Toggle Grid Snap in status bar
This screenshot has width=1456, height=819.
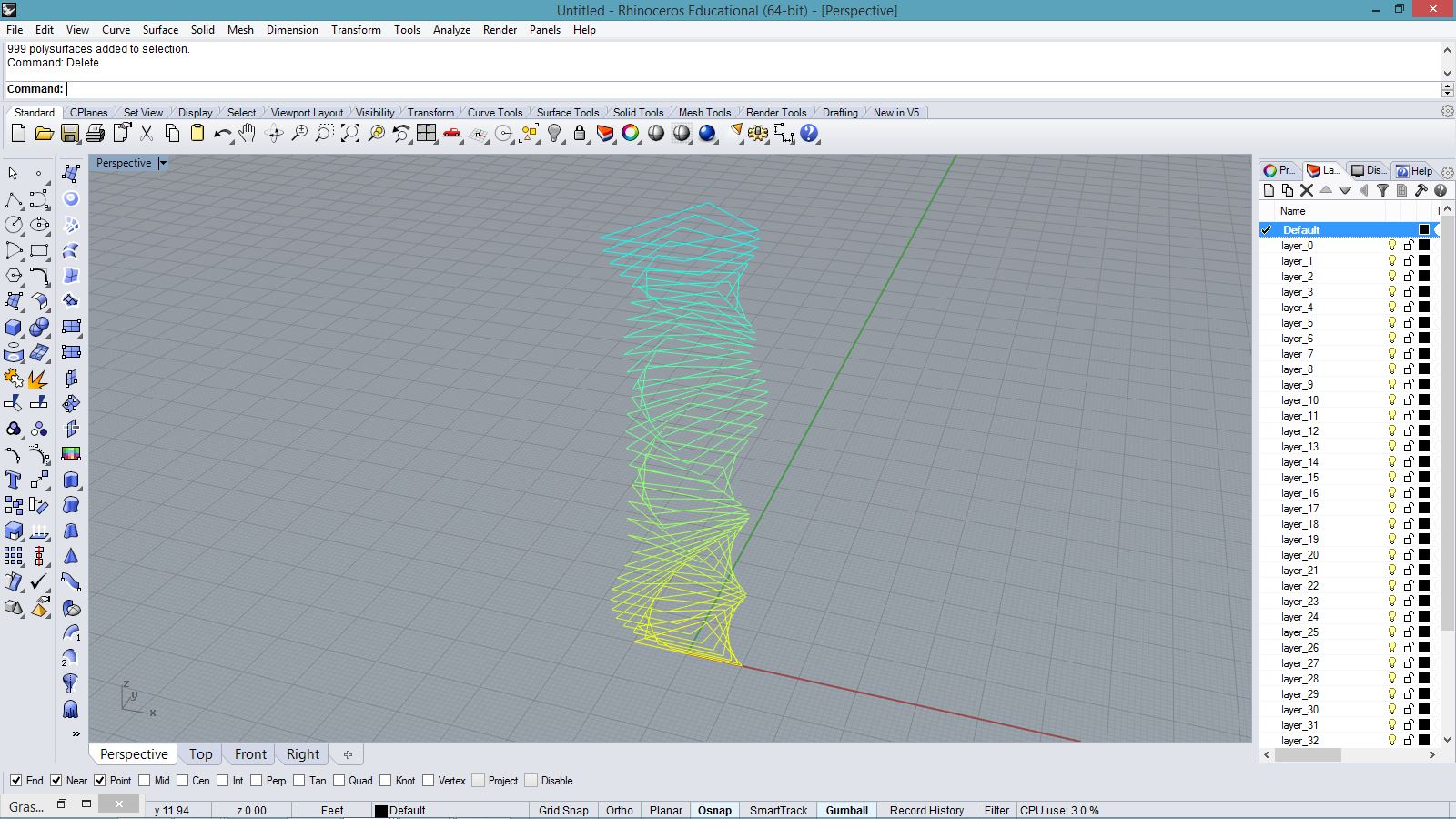pos(563,810)
